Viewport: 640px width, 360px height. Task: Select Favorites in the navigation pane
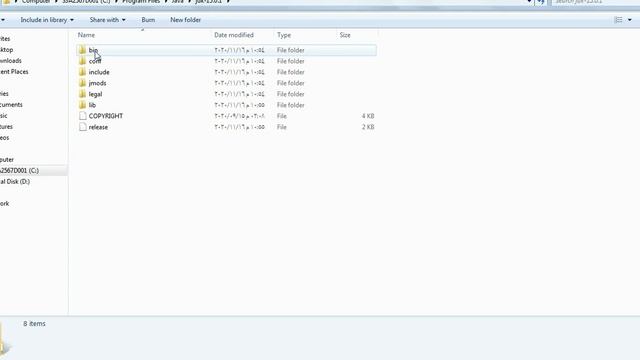coord(5,39)
